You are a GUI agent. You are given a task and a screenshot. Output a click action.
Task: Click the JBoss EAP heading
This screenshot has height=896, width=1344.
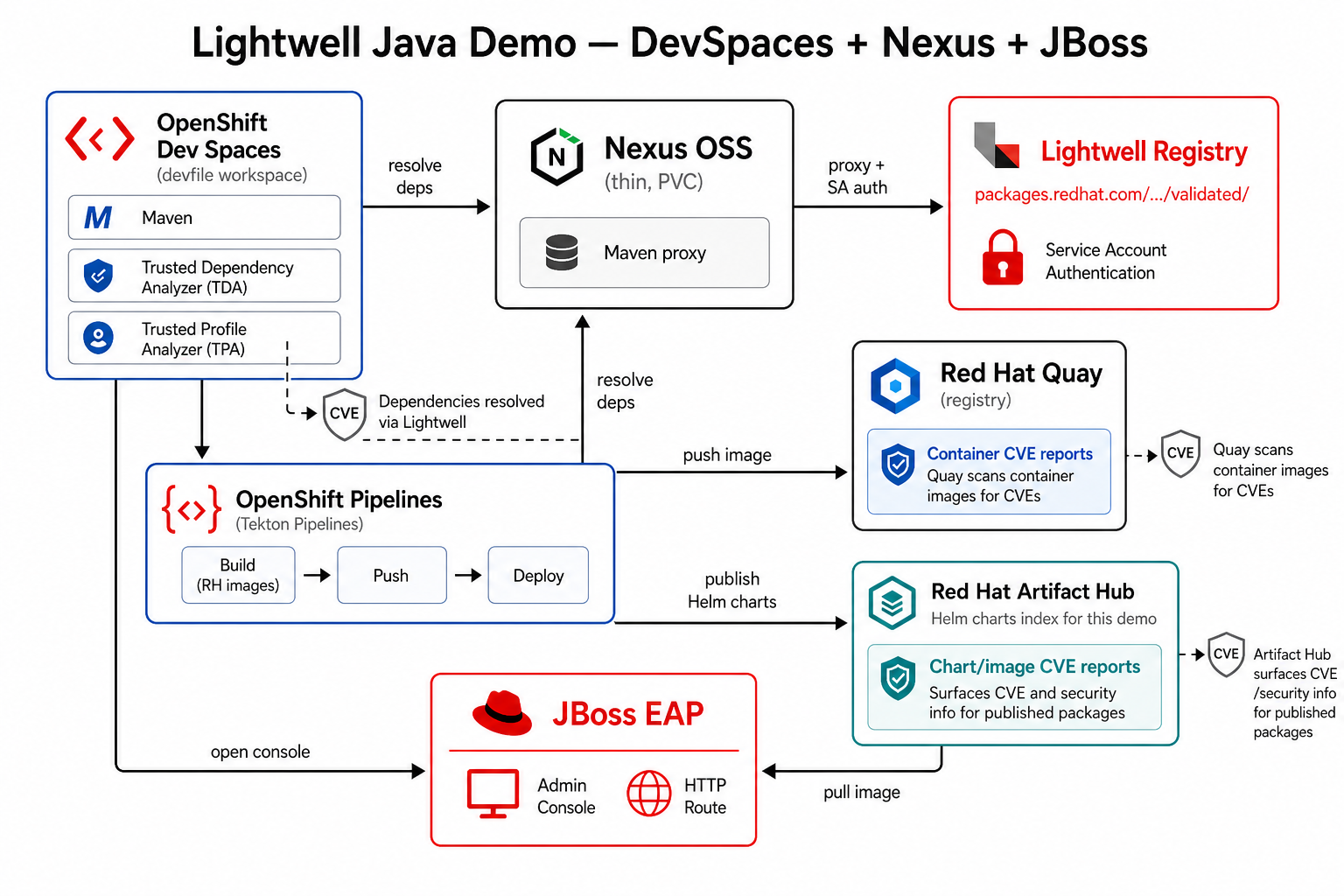(627, 714)
